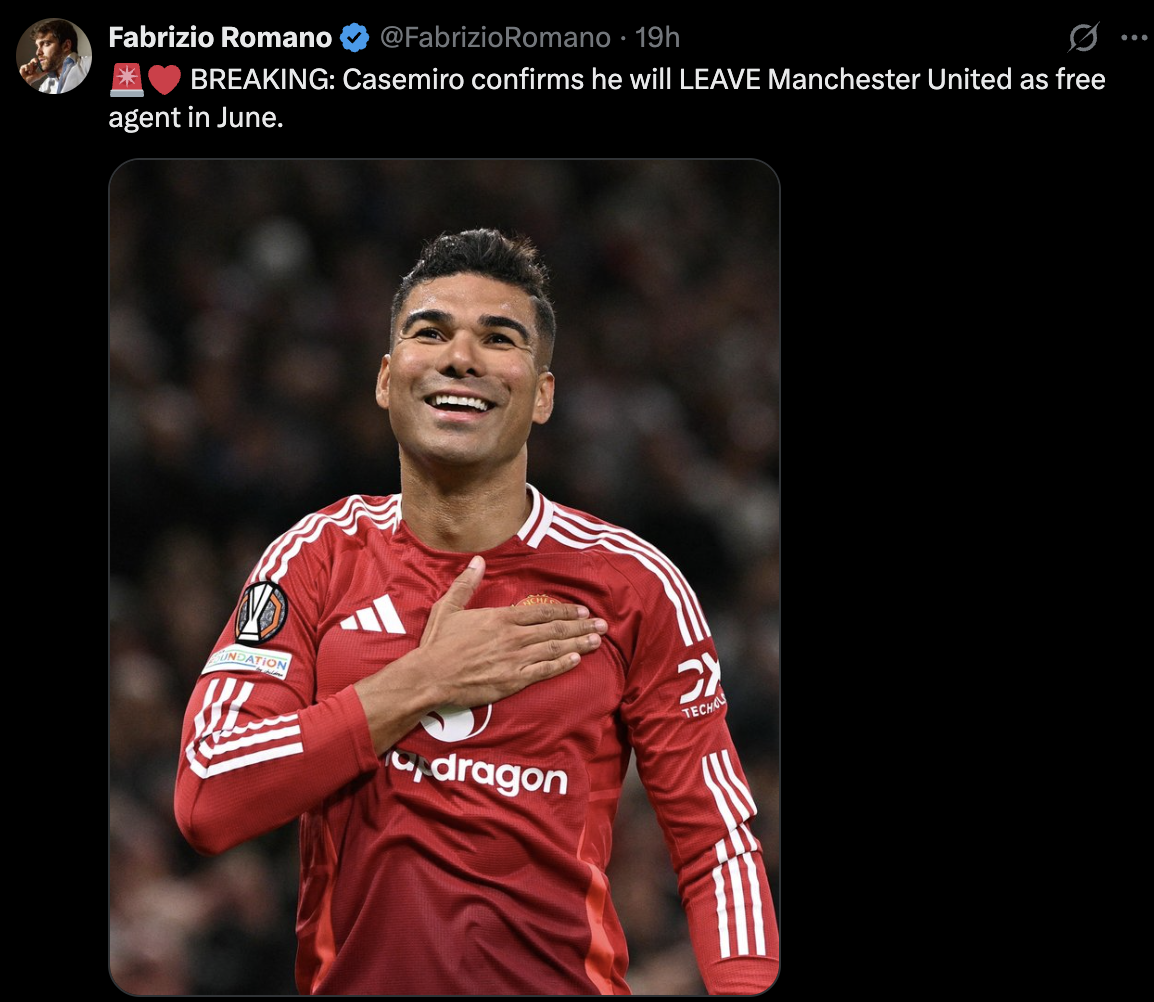
Task: Click the Europa League sleeve badge
Action: click(x=261, y=613)
